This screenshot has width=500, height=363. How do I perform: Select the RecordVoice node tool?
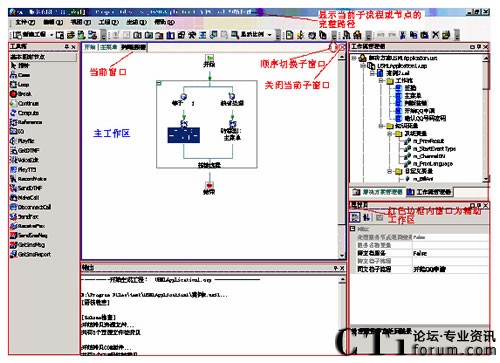coord(28,179)
